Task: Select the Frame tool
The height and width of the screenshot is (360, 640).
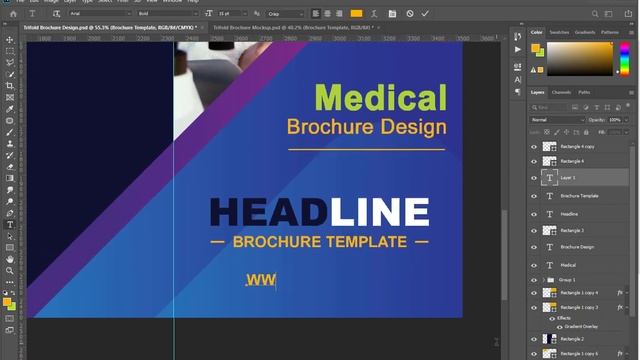Action: coord(10,97)
